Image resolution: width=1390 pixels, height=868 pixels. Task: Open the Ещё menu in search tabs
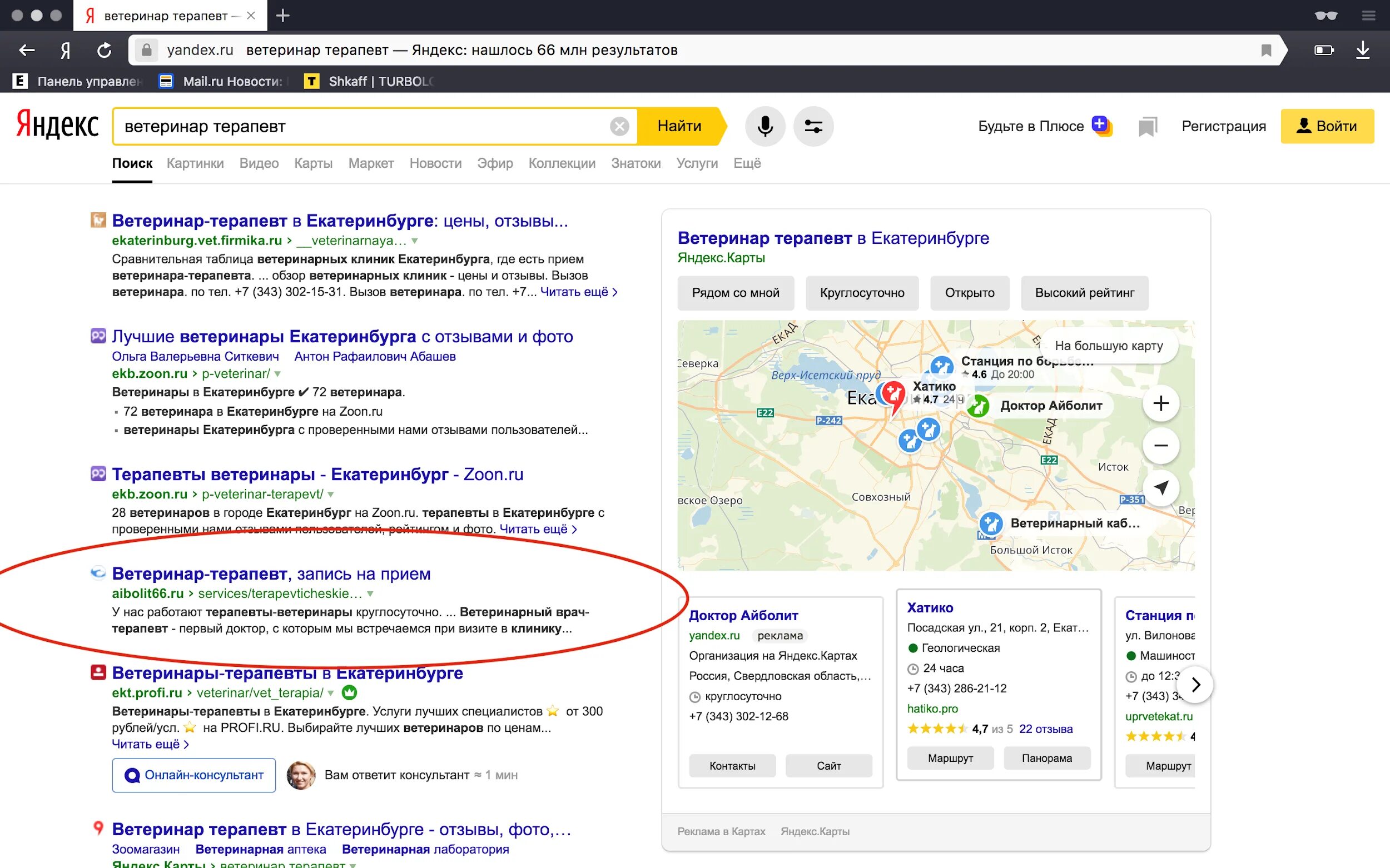[x=747, y=163]
